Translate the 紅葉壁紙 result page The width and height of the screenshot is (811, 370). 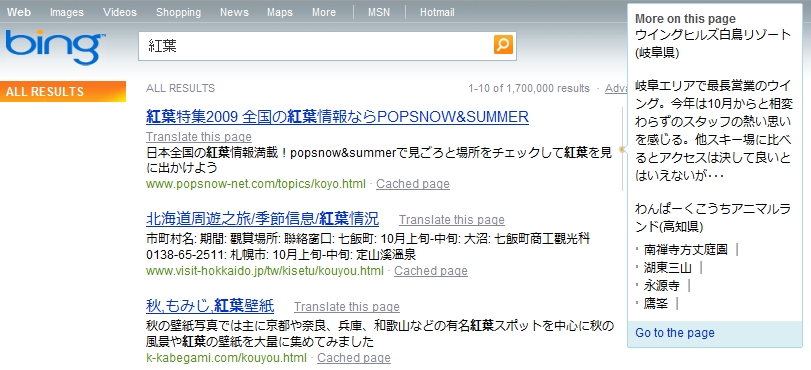(347, 307)
